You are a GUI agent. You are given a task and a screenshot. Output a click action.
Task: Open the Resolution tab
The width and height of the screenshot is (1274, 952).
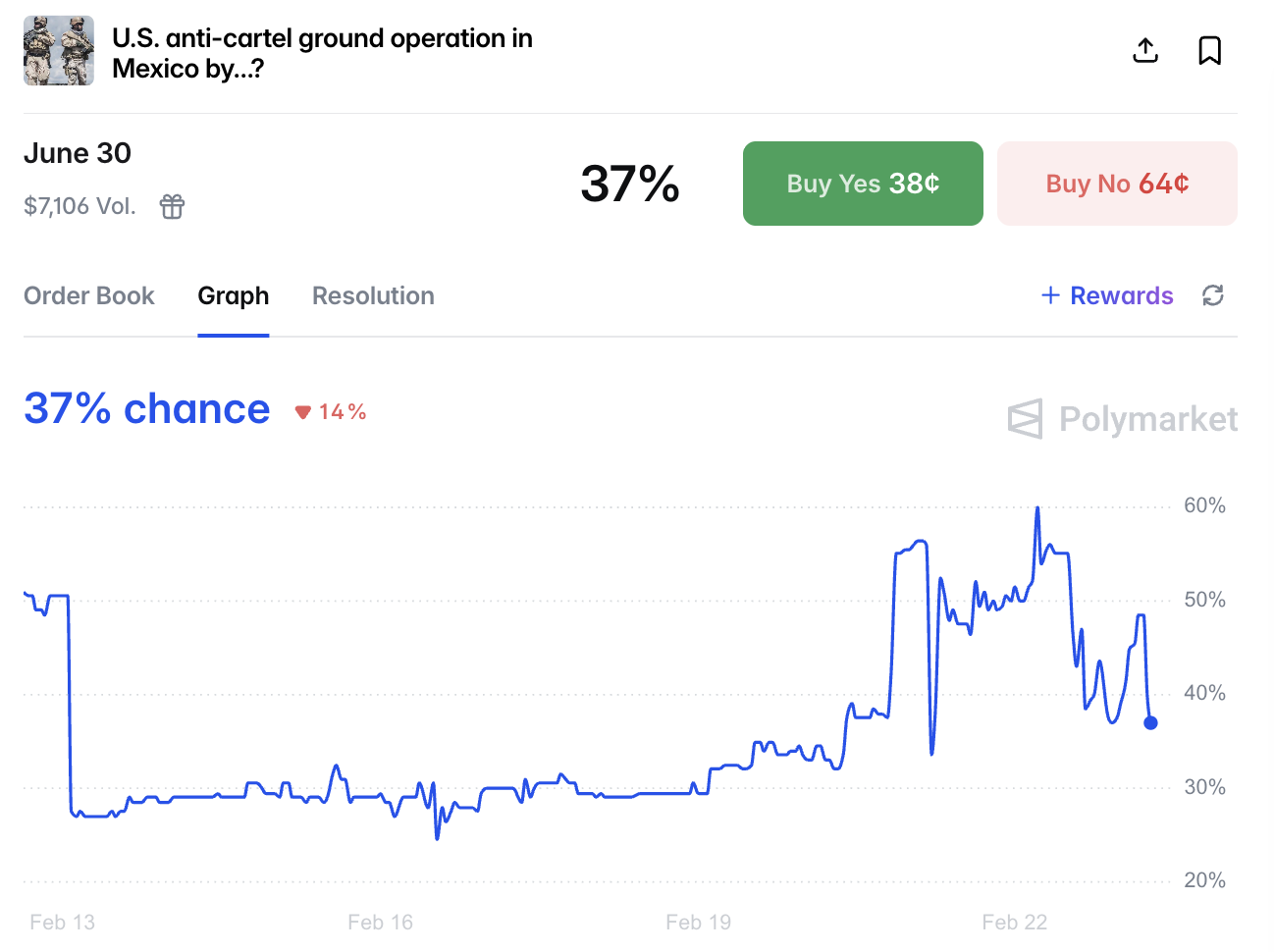[373, 295]
